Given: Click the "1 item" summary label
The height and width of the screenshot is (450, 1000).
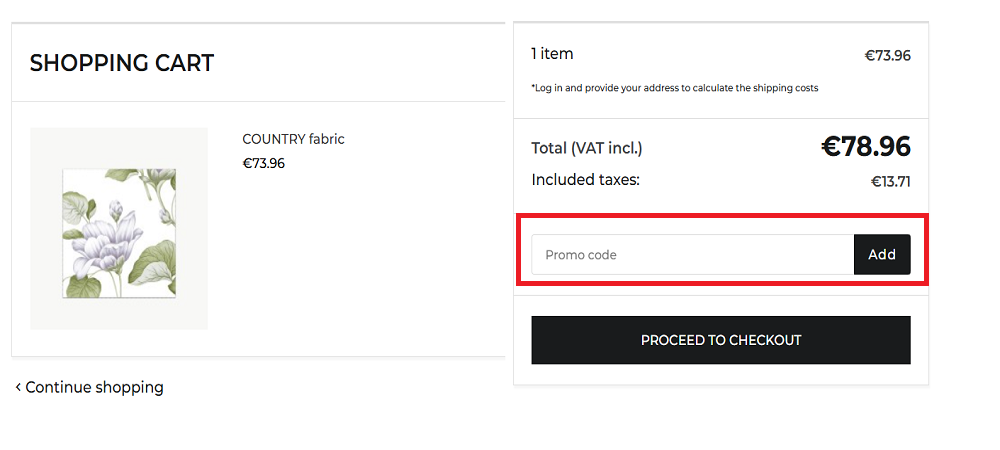Looking at the screenshot, I should [552, 54].
